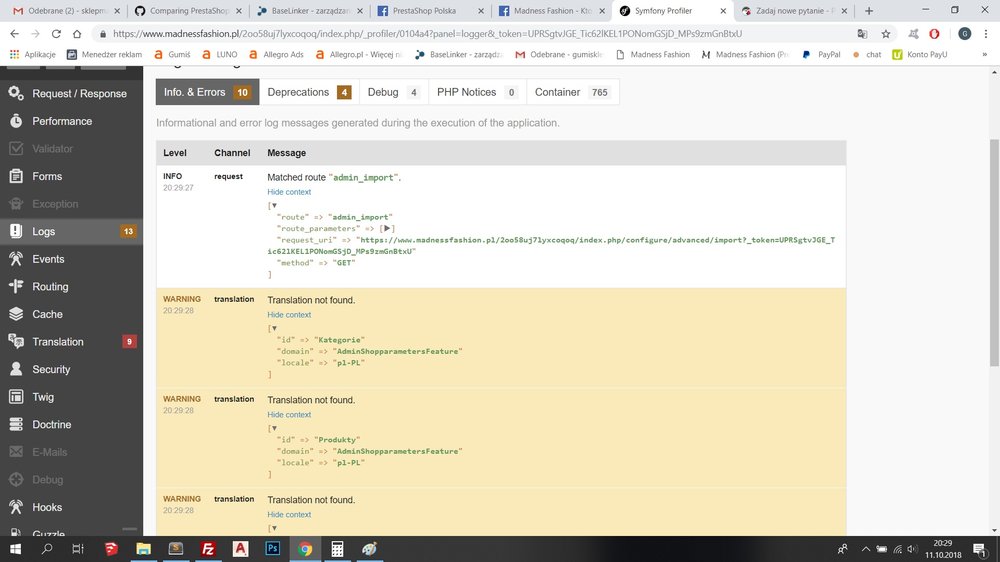Viewport: 1000px width, 562px height.
Task: Open the Forms panel
Action: click(71, 176)
